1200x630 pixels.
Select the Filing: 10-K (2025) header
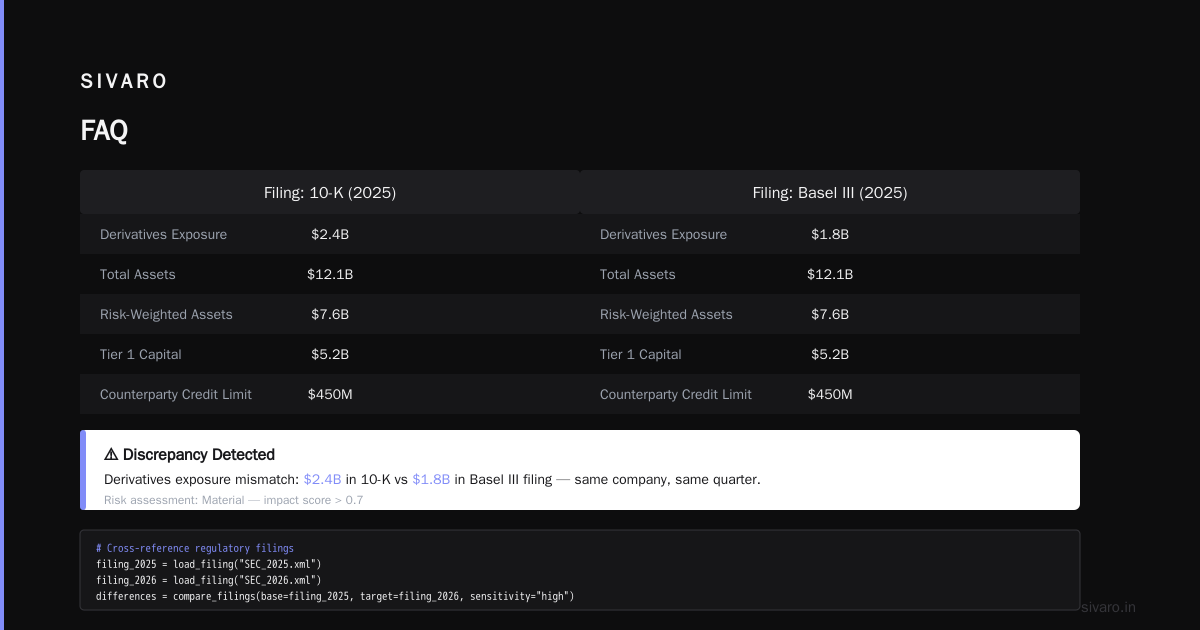click(330, 192)
